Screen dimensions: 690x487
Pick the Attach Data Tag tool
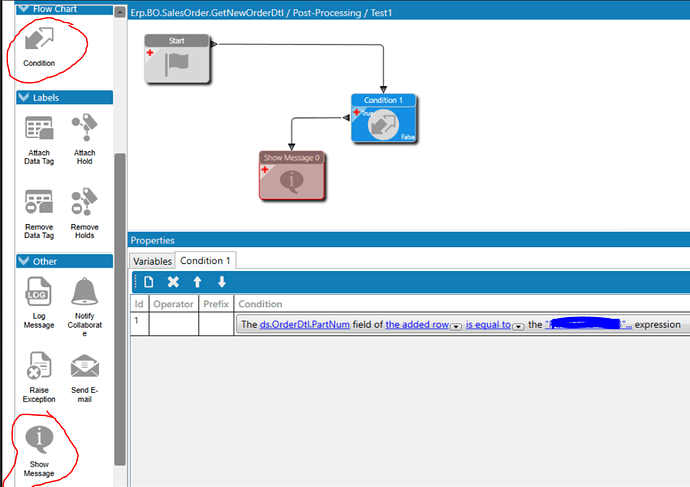[39, 140]
